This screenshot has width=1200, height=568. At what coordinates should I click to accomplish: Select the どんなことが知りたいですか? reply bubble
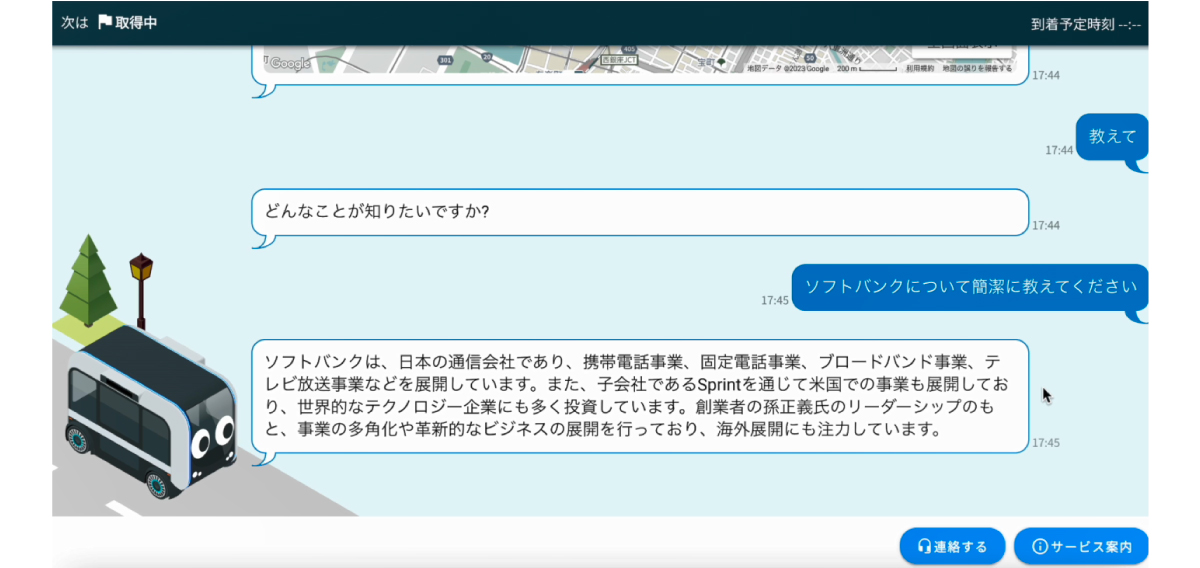click(x=640, y=212)
